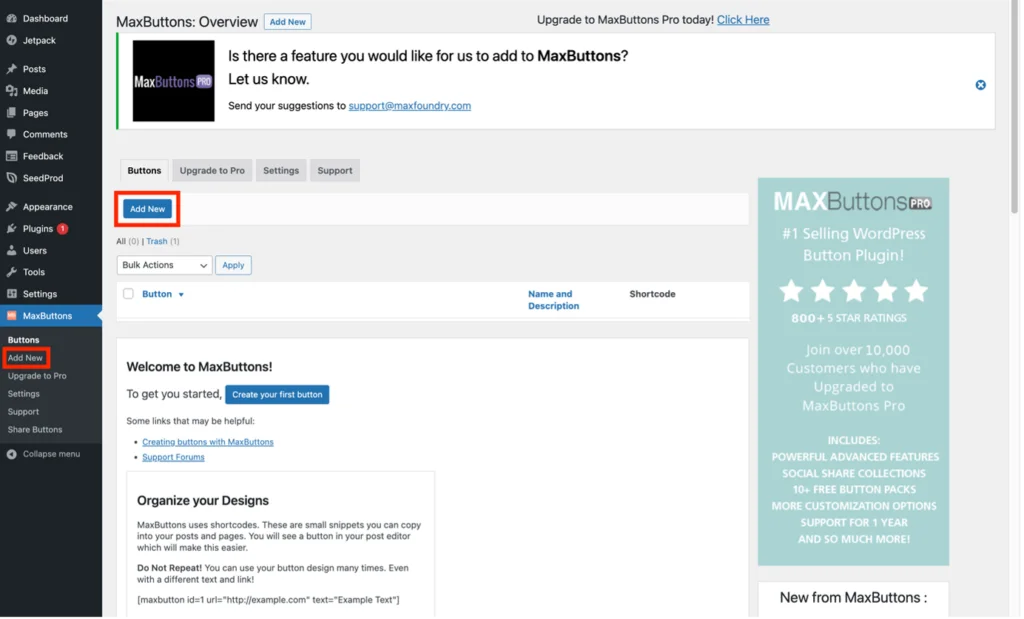Open Share Buttons in sidebar submenu
Screen dimensions: 1024x619
(x=35, y=430)
